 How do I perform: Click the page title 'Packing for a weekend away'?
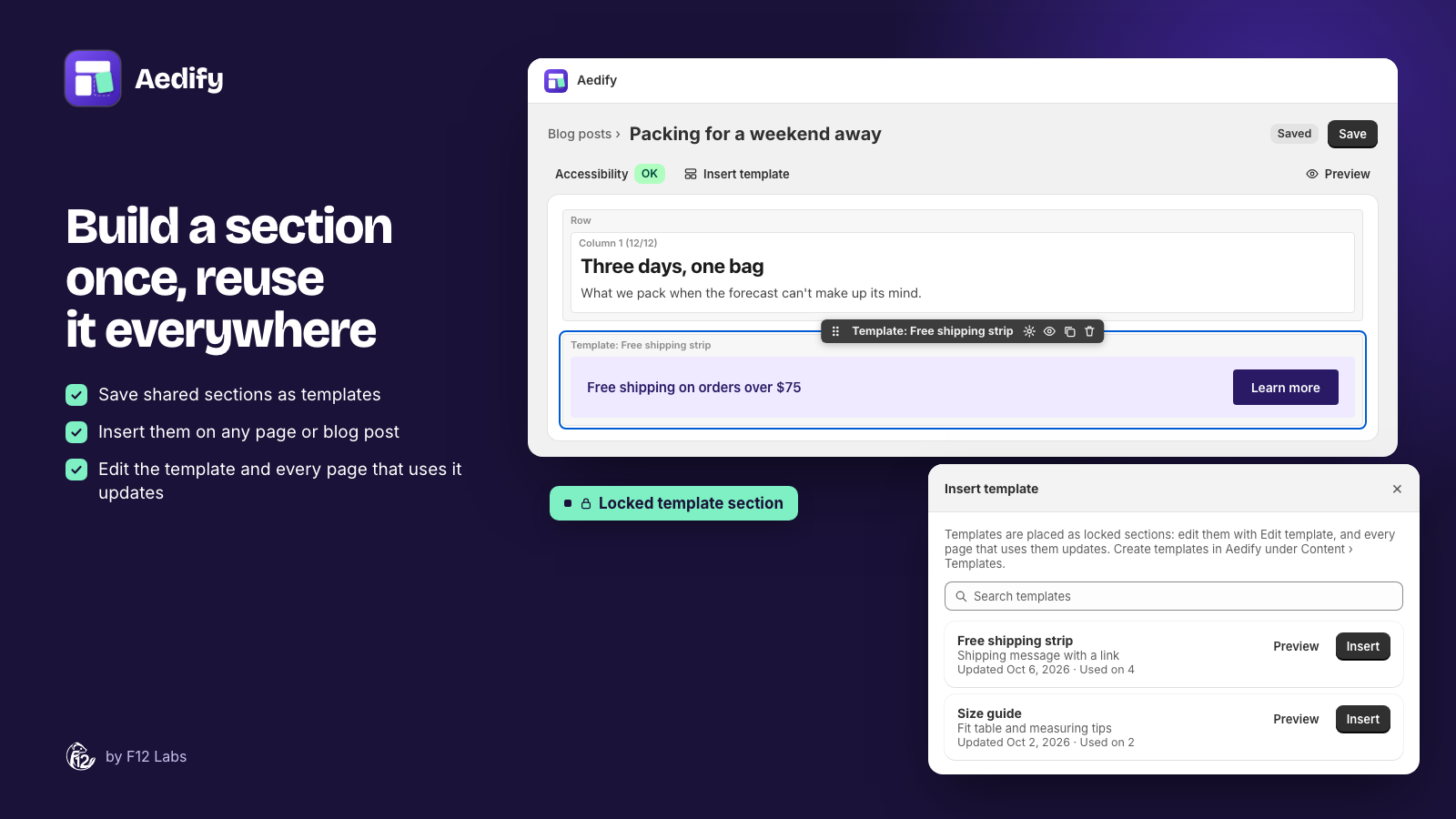point(755,134)
